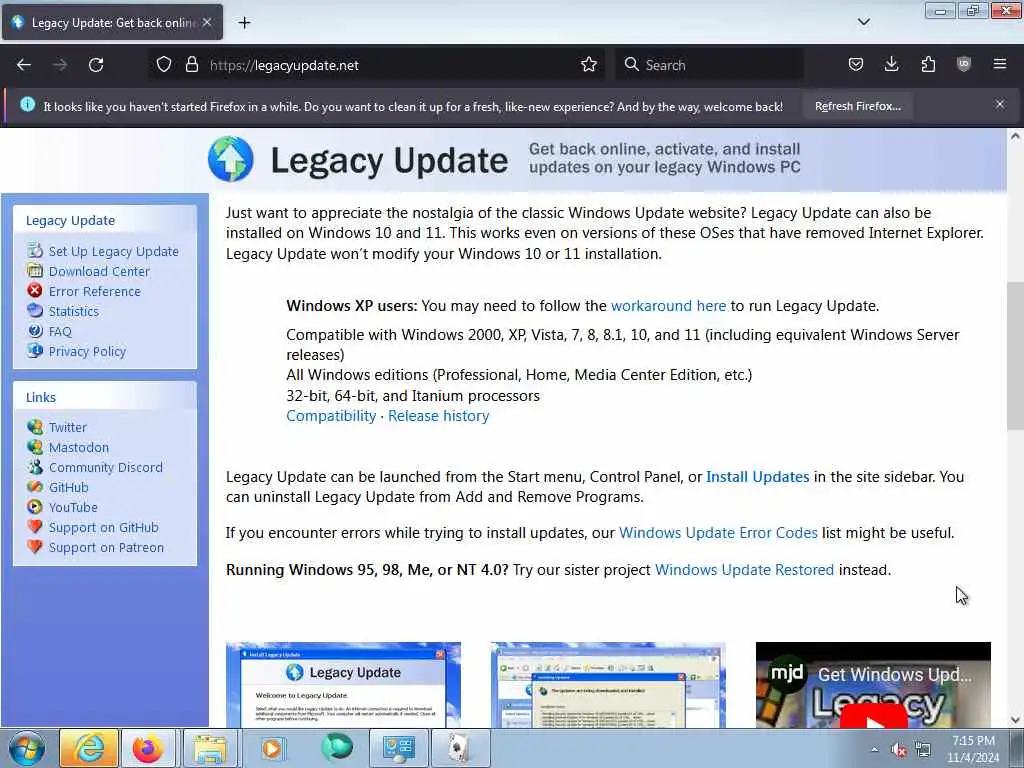Viewport: 1024px width, 768px height.
Task: Open the Statistics sidebar link
Action: (x=74, y=312)
